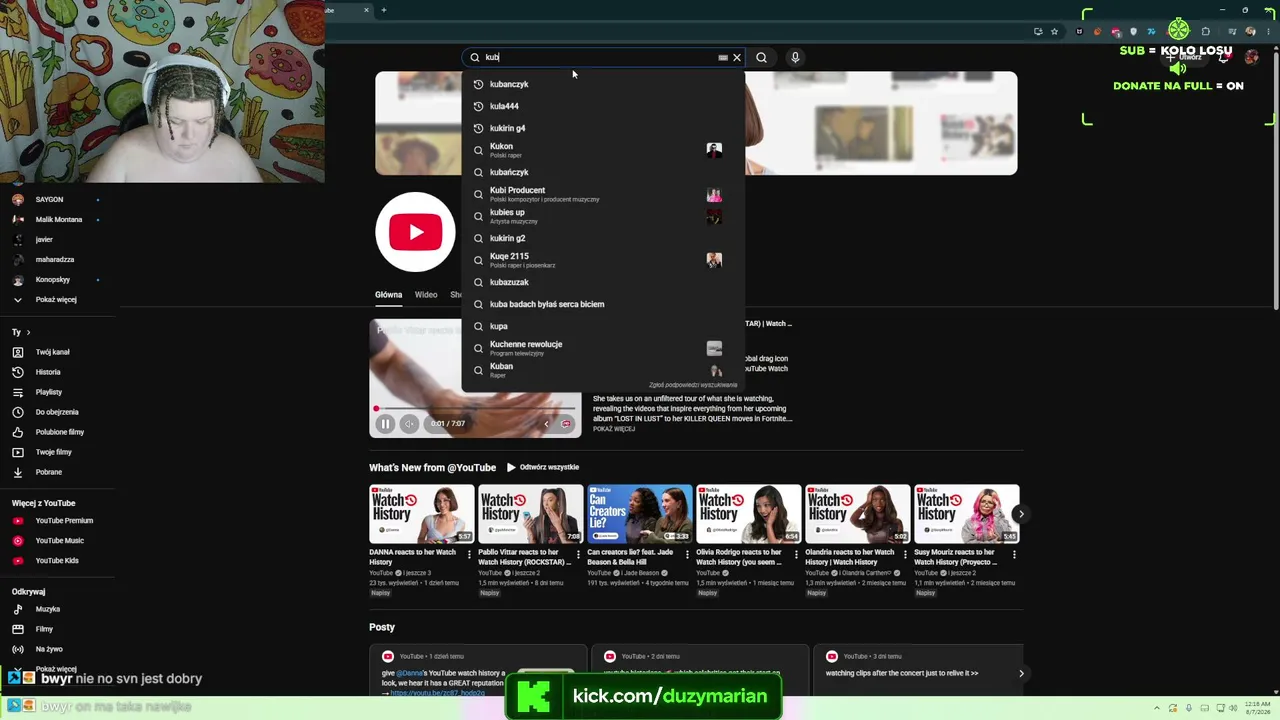Click 'Odtwórz wszystkie' play all button
This screenshot has height=720, width=1280.
543,467
